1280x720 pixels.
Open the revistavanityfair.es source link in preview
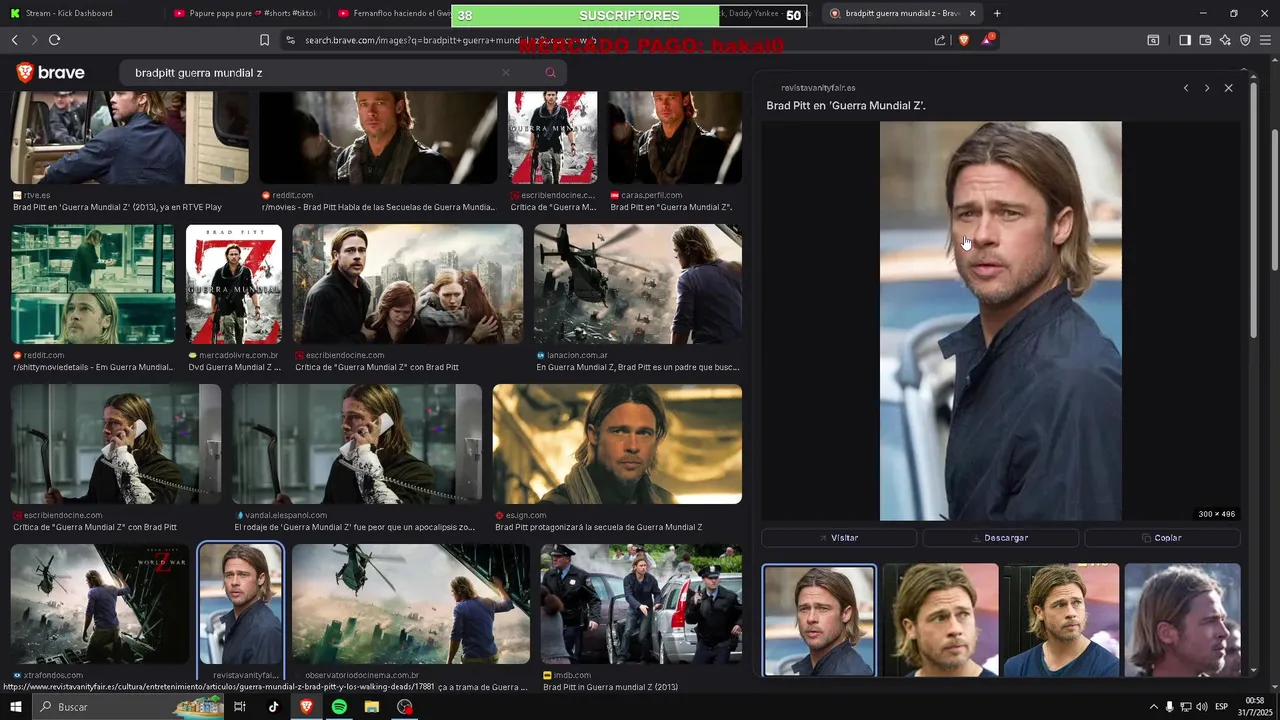click(818, 88)
